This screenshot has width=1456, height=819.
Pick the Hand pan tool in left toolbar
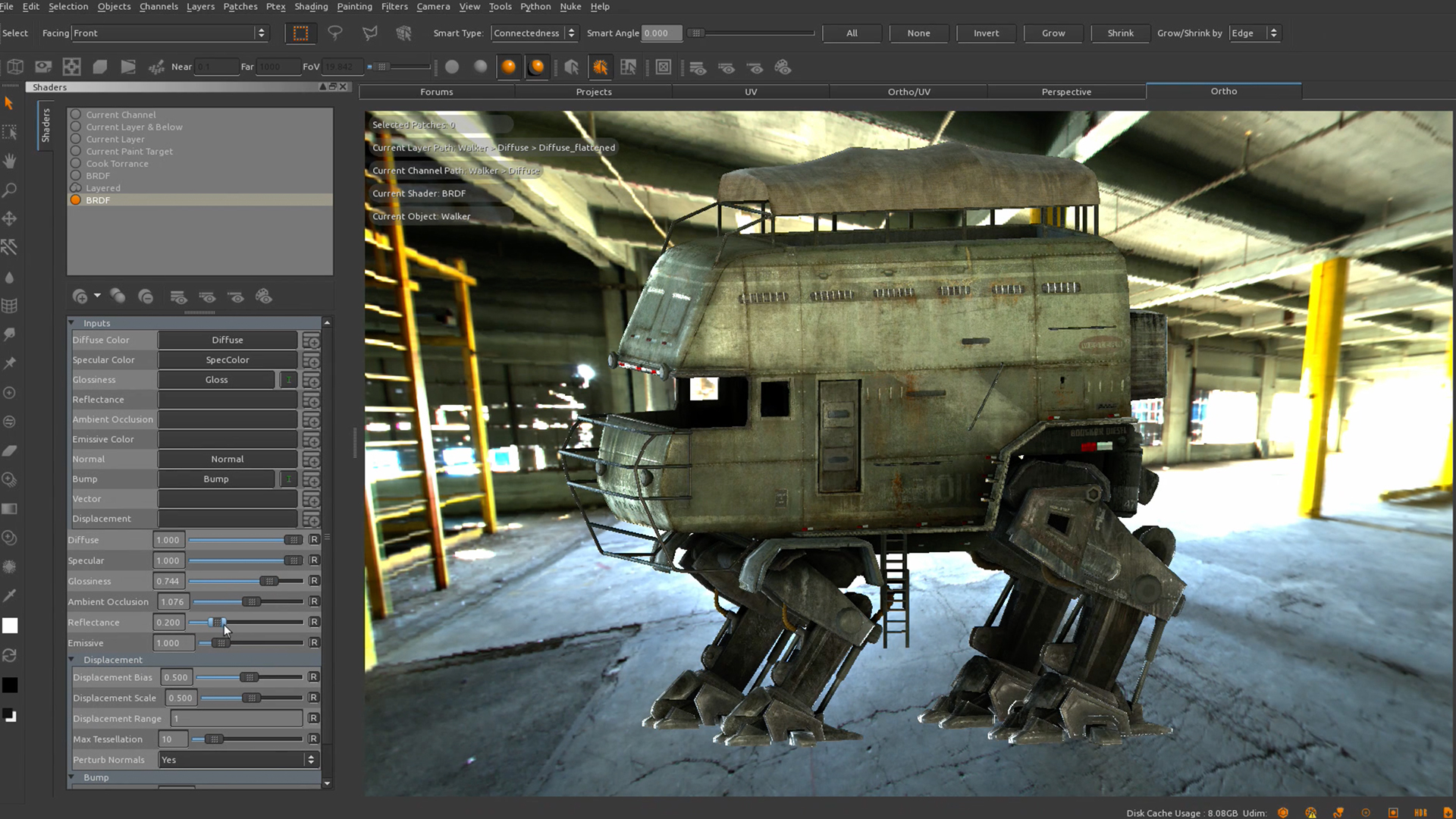point(9,161)
